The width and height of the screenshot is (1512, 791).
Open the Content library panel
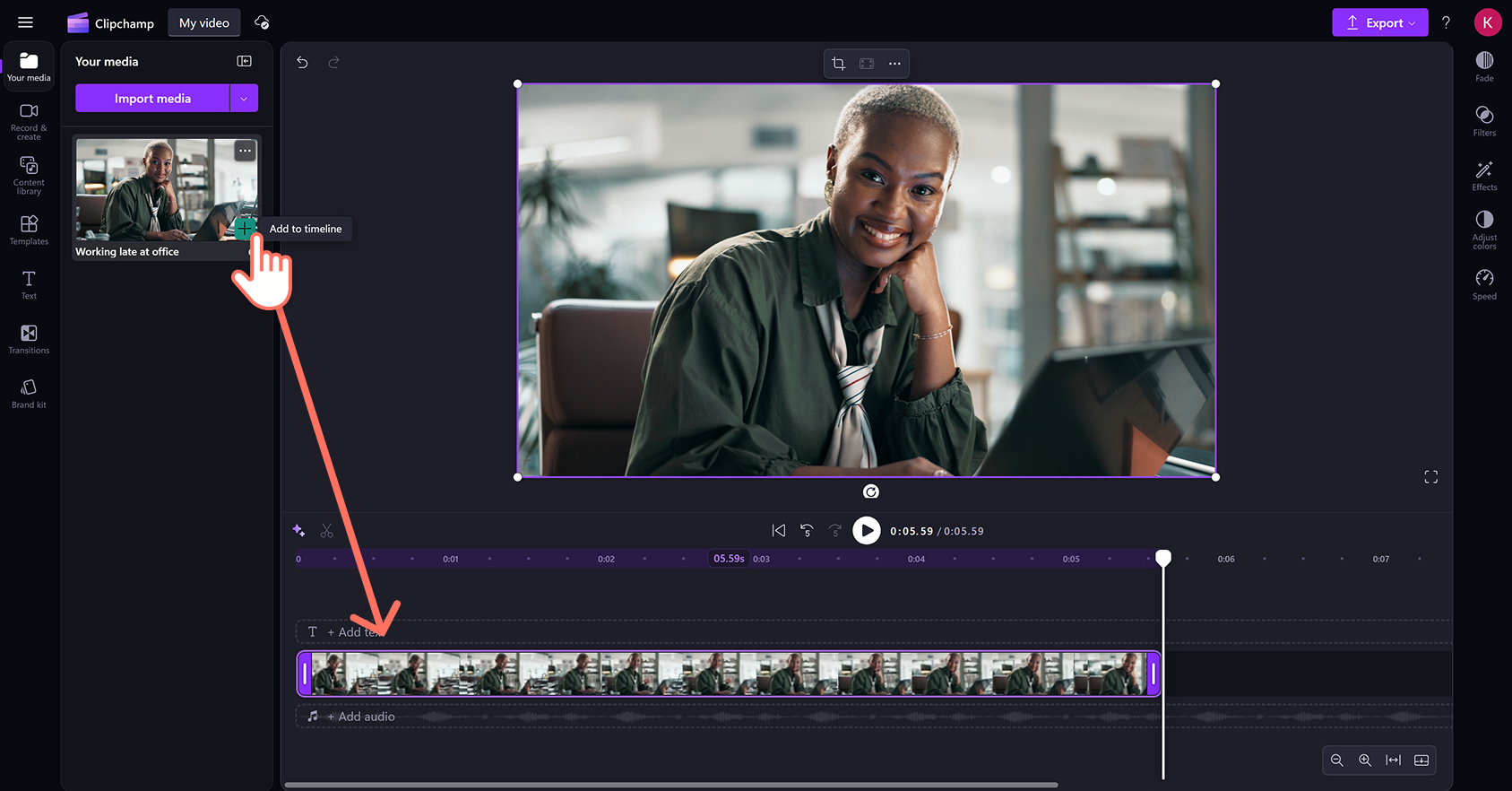click(29, 176)
